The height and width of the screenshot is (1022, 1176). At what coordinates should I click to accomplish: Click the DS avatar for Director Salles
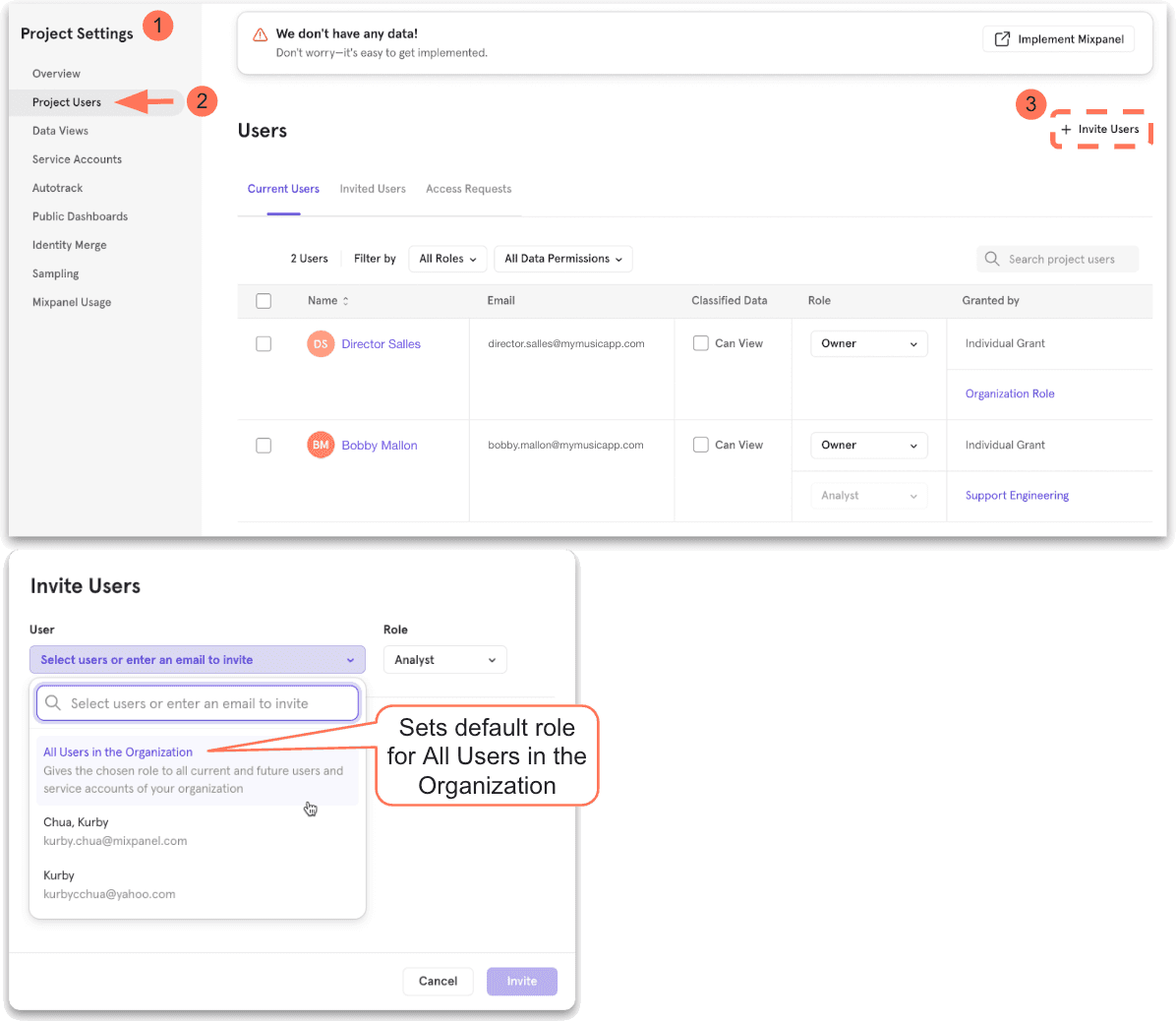321,344
